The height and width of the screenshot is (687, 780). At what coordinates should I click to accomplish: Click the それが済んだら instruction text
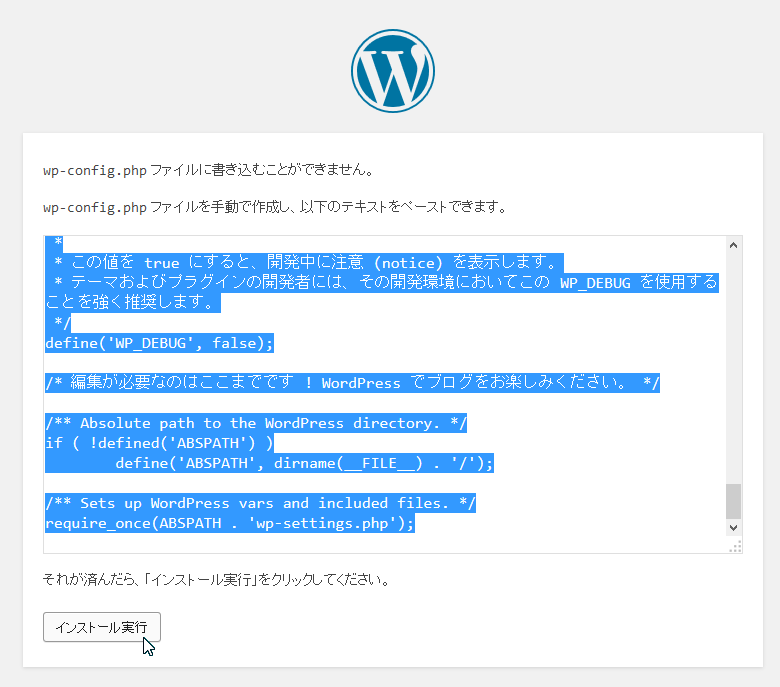click(x=216, y=580)
